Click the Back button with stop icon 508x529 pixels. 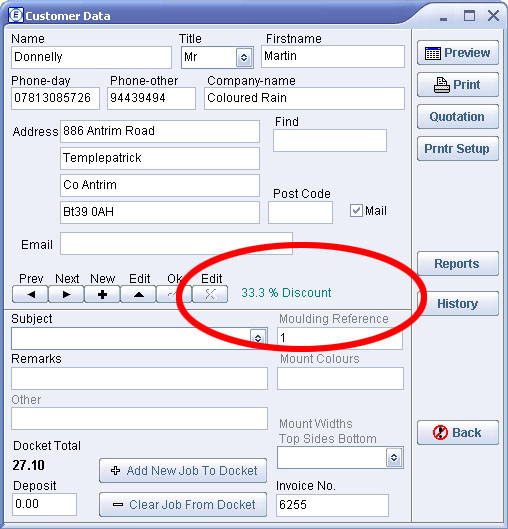tap(458, 433)
